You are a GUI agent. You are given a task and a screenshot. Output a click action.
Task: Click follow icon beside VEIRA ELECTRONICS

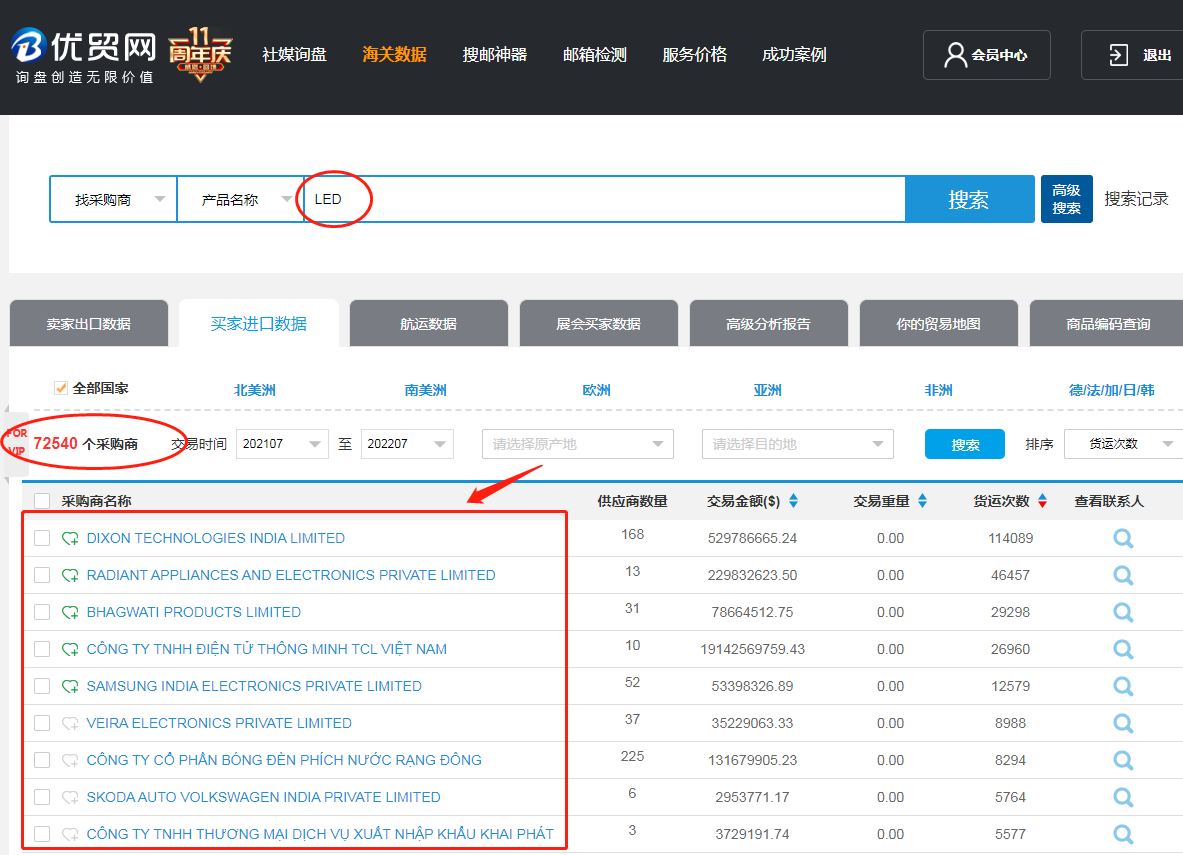coord(70,723)
